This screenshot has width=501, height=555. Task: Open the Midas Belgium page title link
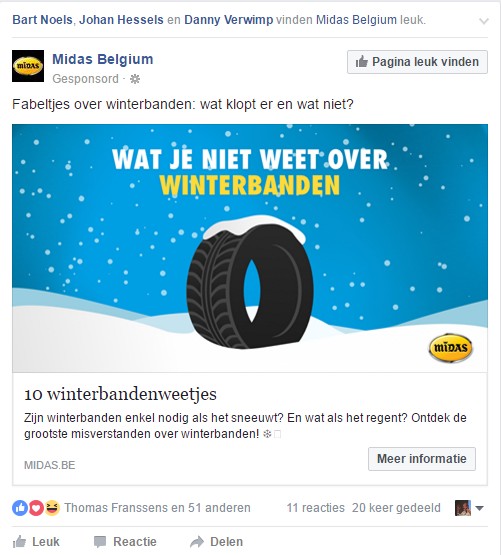(103, 59)
